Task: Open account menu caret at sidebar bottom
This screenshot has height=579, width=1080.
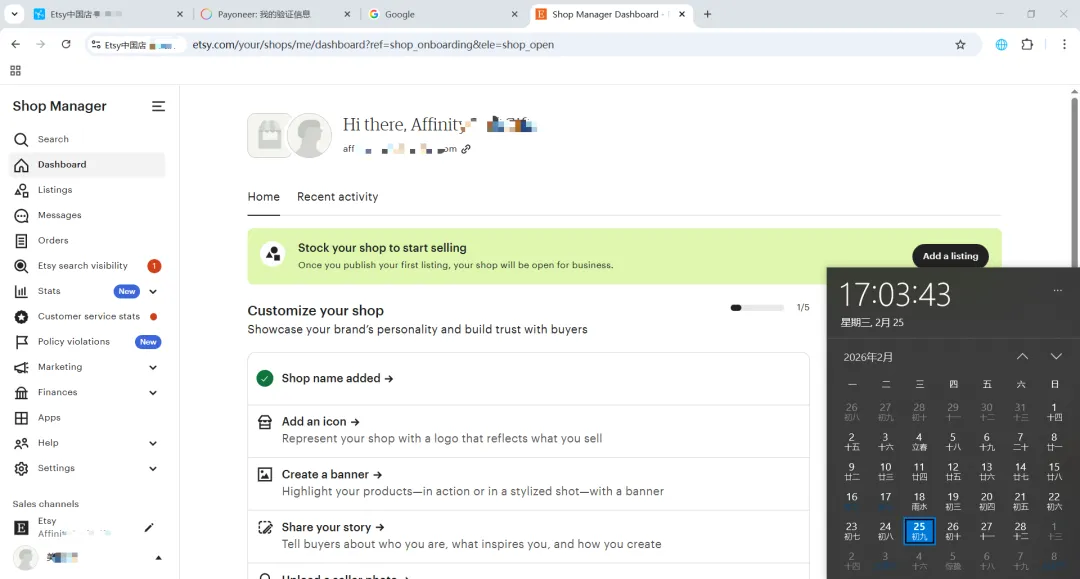Action: 158,558
